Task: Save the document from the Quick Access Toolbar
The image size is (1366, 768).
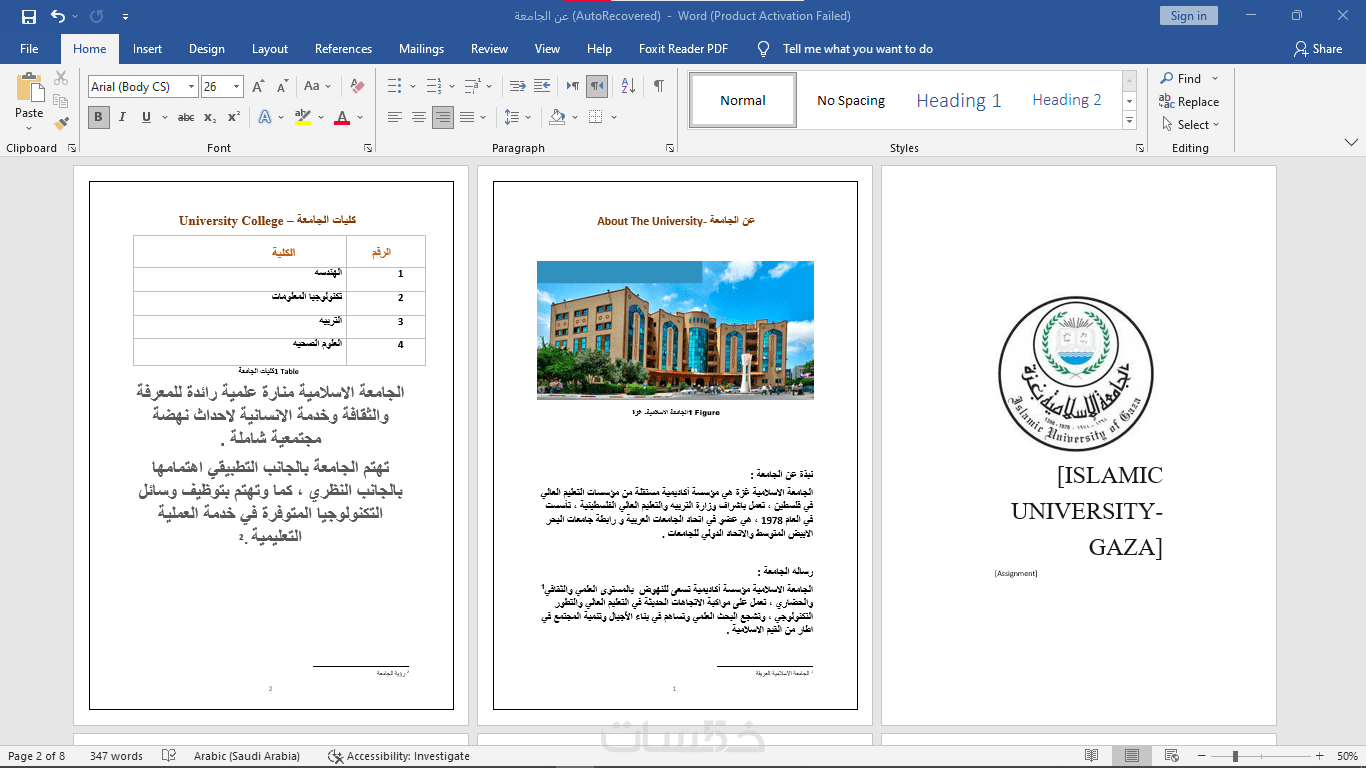Action: point(28,16)
